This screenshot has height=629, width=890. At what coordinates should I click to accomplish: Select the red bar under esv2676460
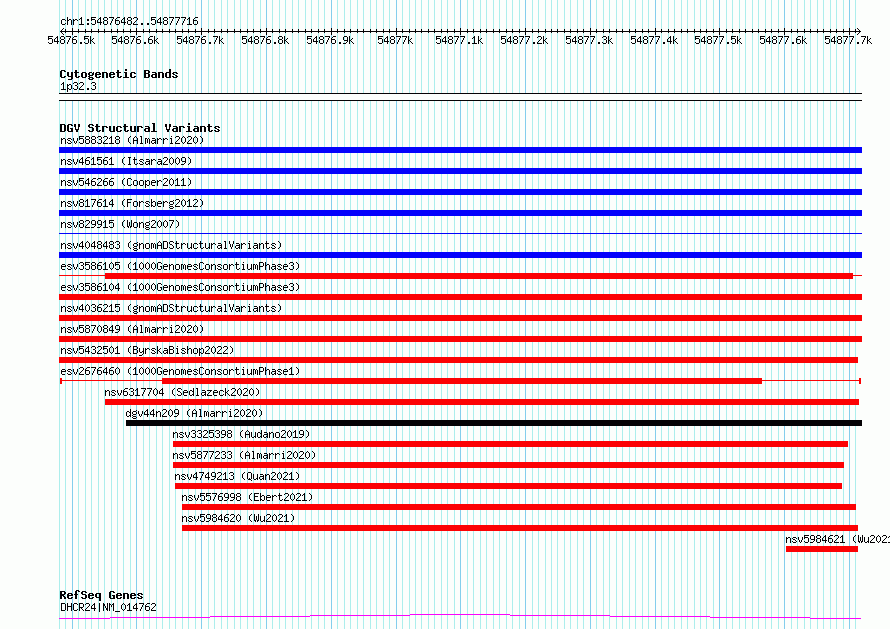[x=462, y=381]
